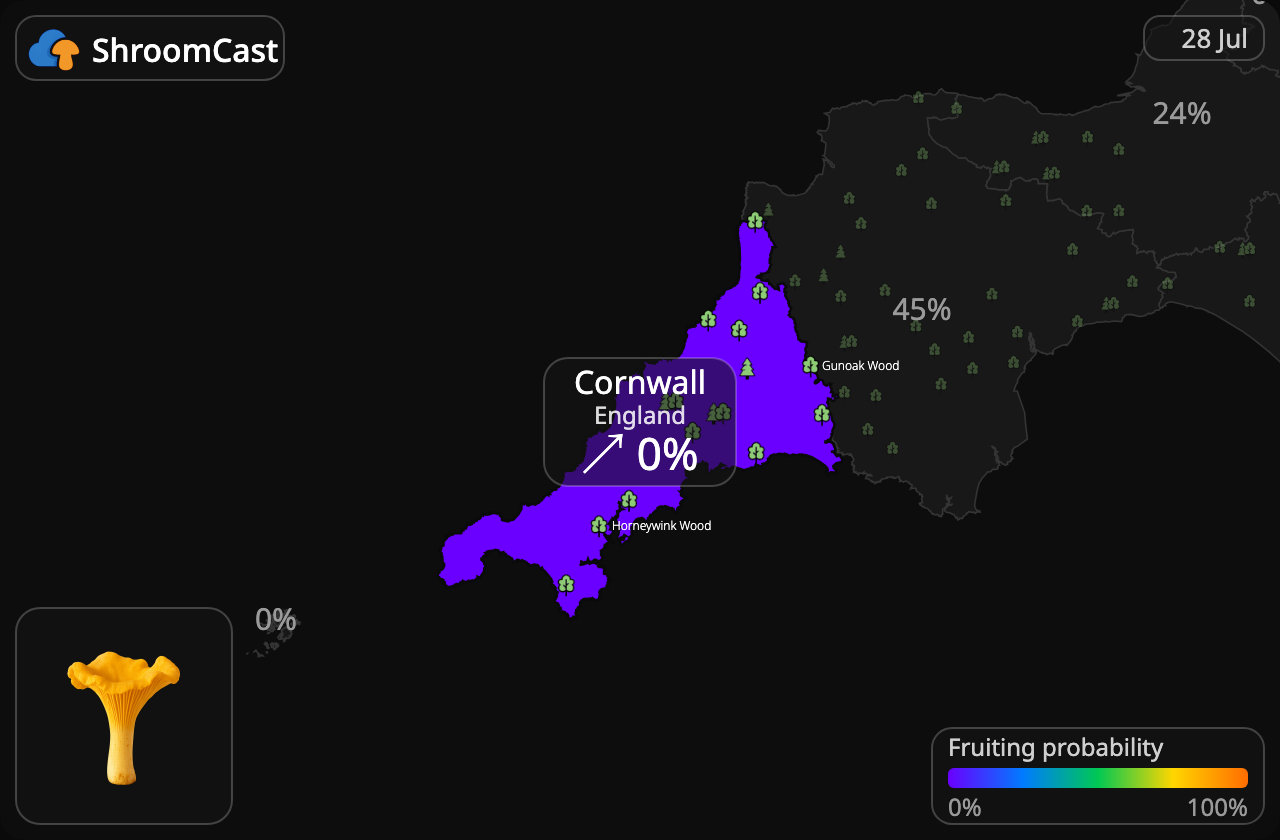Click the England subtitle in the tooltip
The height and width of the screenshot is (840, 1280).
(x=640, y=415)
